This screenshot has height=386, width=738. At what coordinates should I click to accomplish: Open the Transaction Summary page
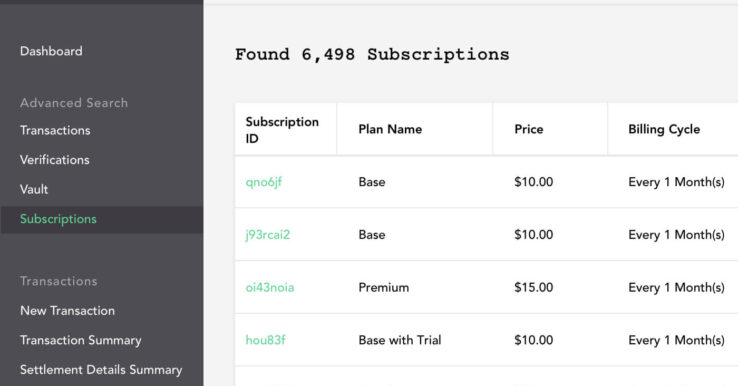point(80,340)
